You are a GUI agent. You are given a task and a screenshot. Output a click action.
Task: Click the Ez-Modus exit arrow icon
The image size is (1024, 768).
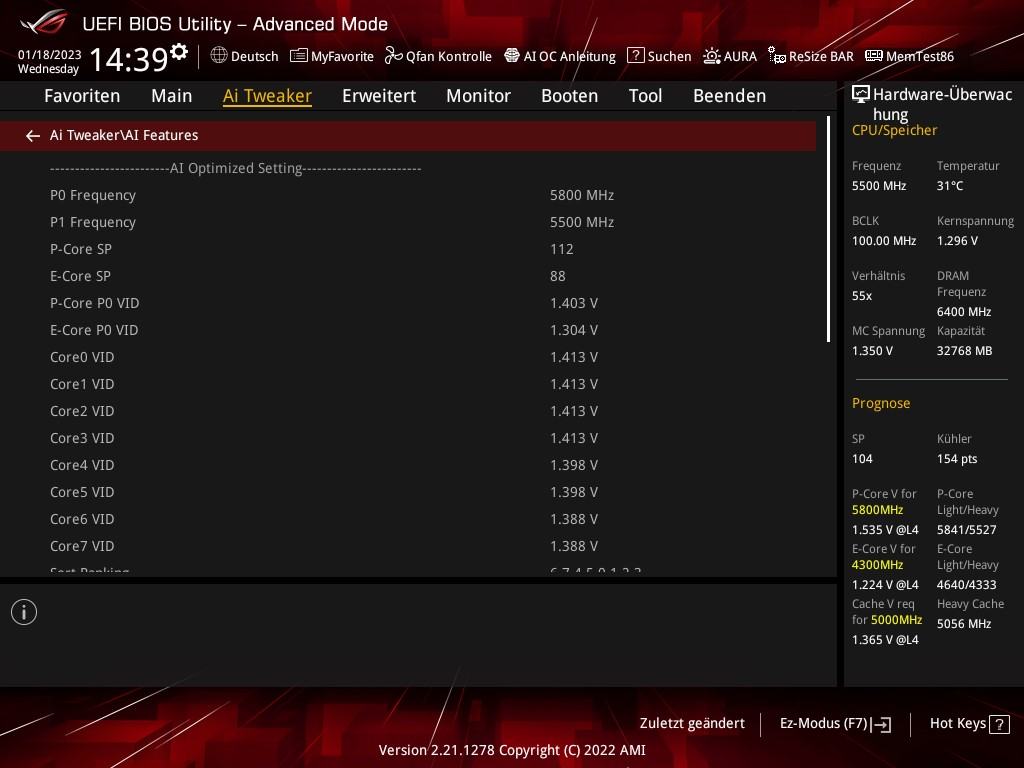point(881,724)
